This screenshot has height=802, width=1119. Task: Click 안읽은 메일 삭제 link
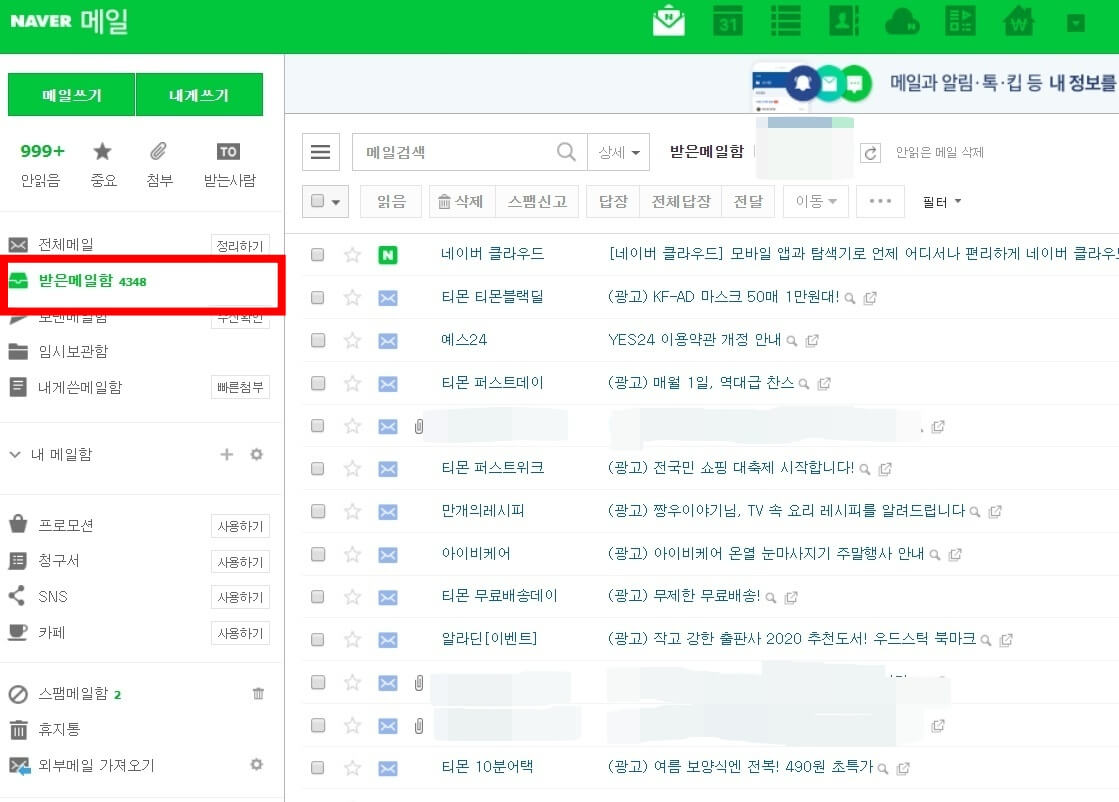tap(939, 152)
